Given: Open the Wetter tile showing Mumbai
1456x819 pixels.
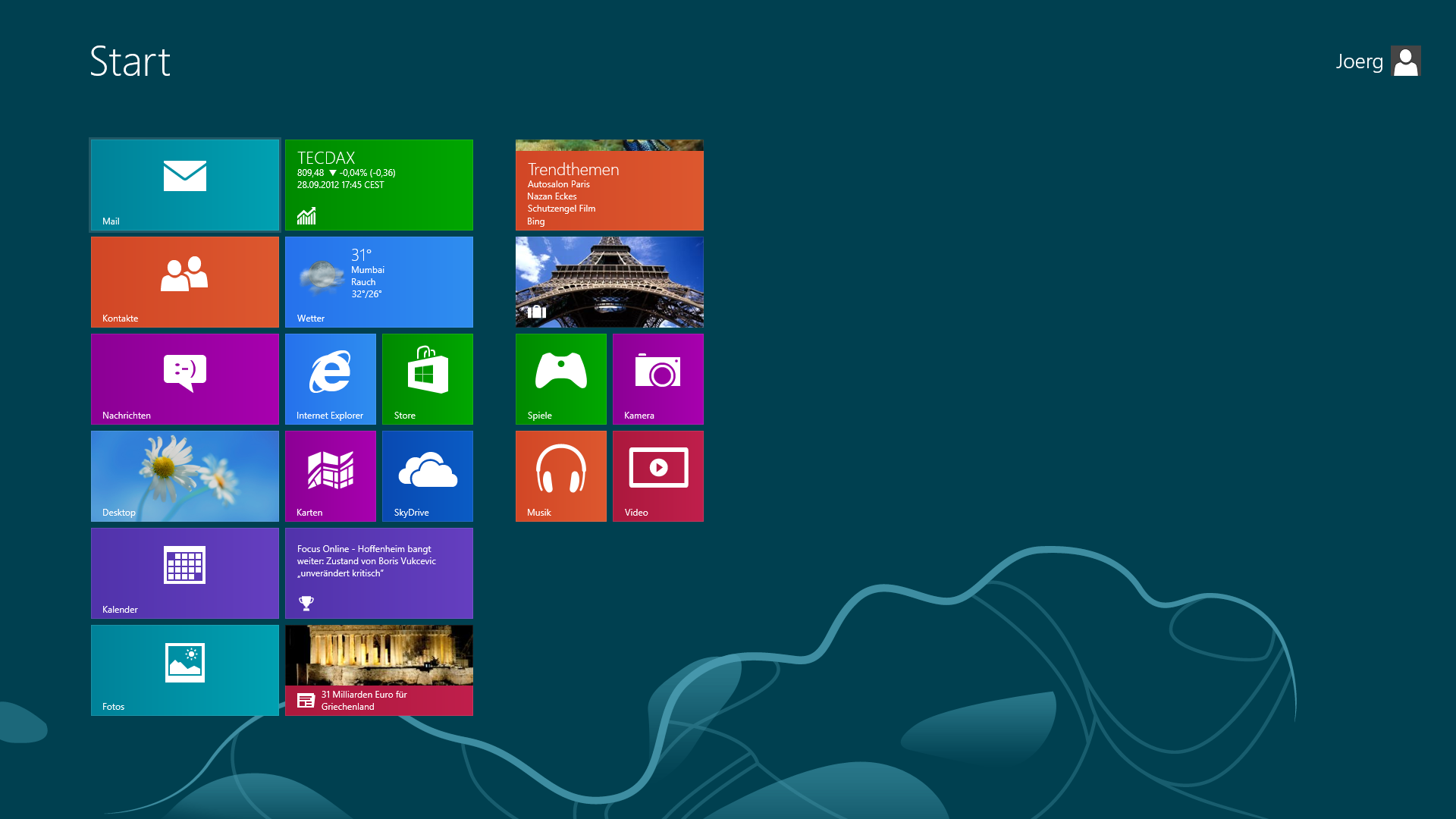Looking at the screenshot, I should click(x=379, y=282).
